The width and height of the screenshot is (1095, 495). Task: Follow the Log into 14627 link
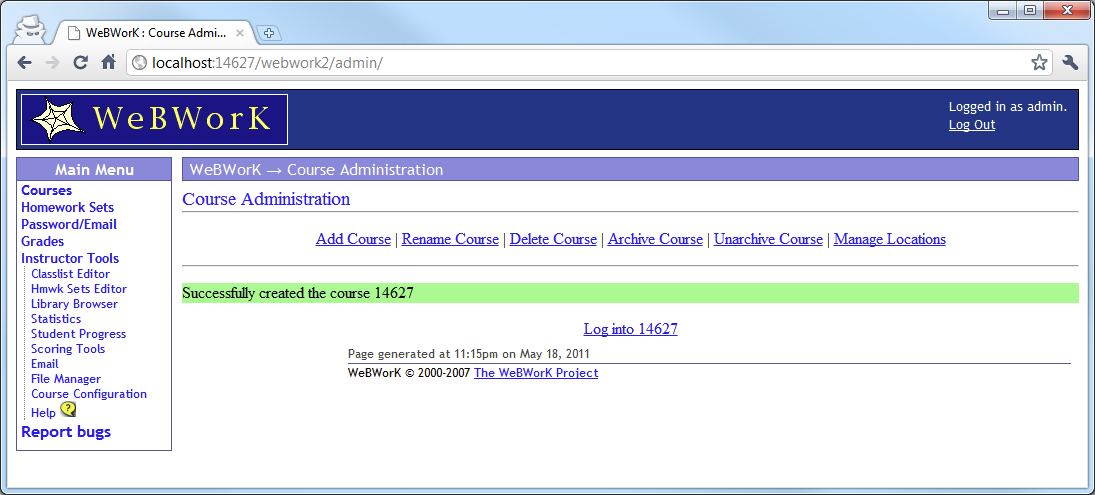point(630,329)
